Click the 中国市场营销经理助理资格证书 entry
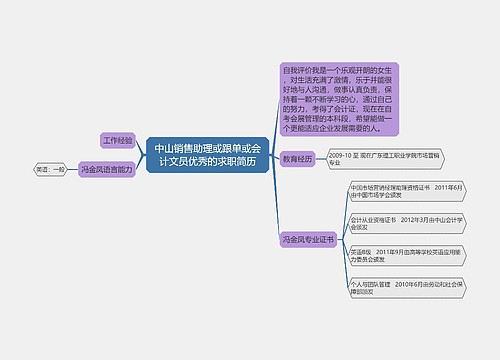The image size is (500, 360). (x=407, y=191)
